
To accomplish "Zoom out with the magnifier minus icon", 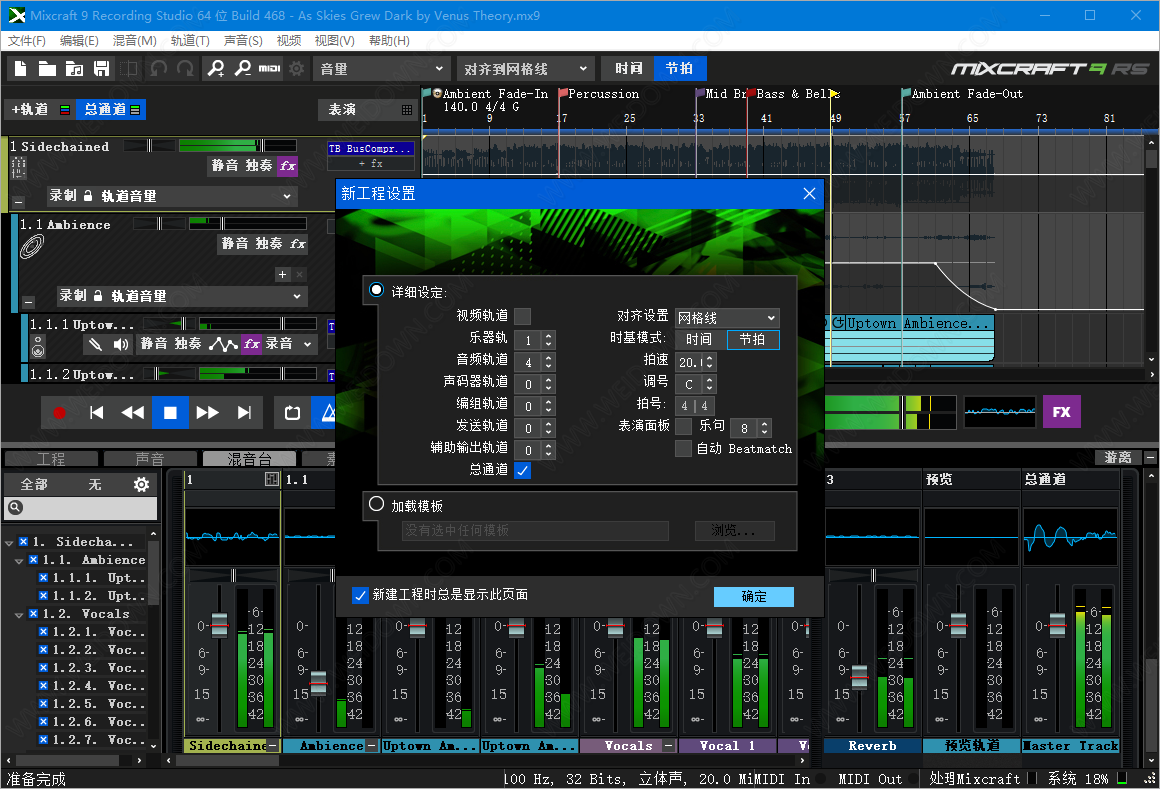I will pyautogui.click(x=243, y=69).
